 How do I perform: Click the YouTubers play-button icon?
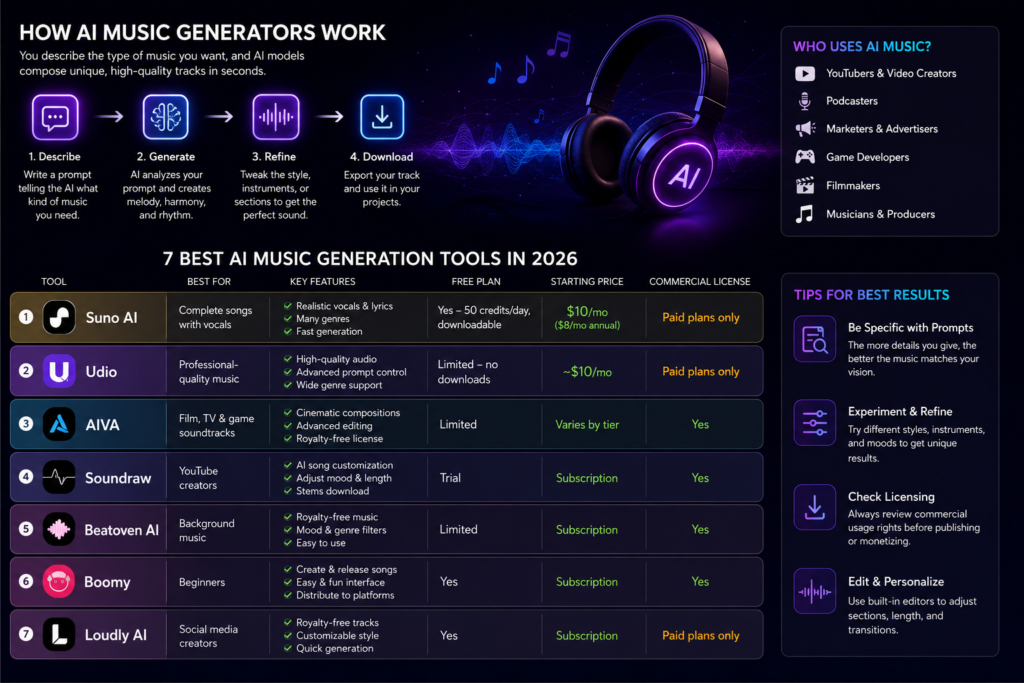(x=805, y=74)
